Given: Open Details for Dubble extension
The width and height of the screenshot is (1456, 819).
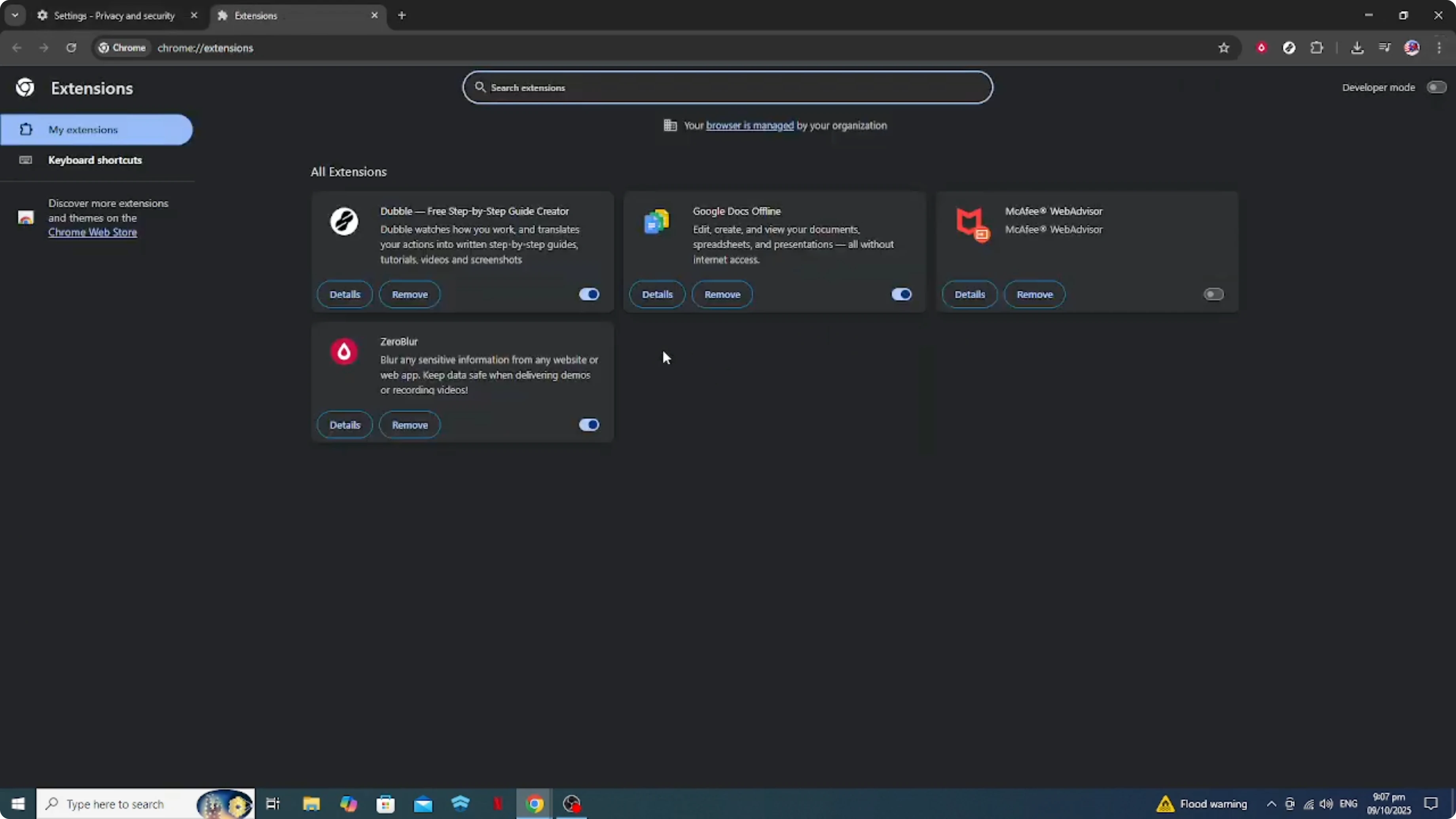Looking at the screenshot, I should coord(345,294).
